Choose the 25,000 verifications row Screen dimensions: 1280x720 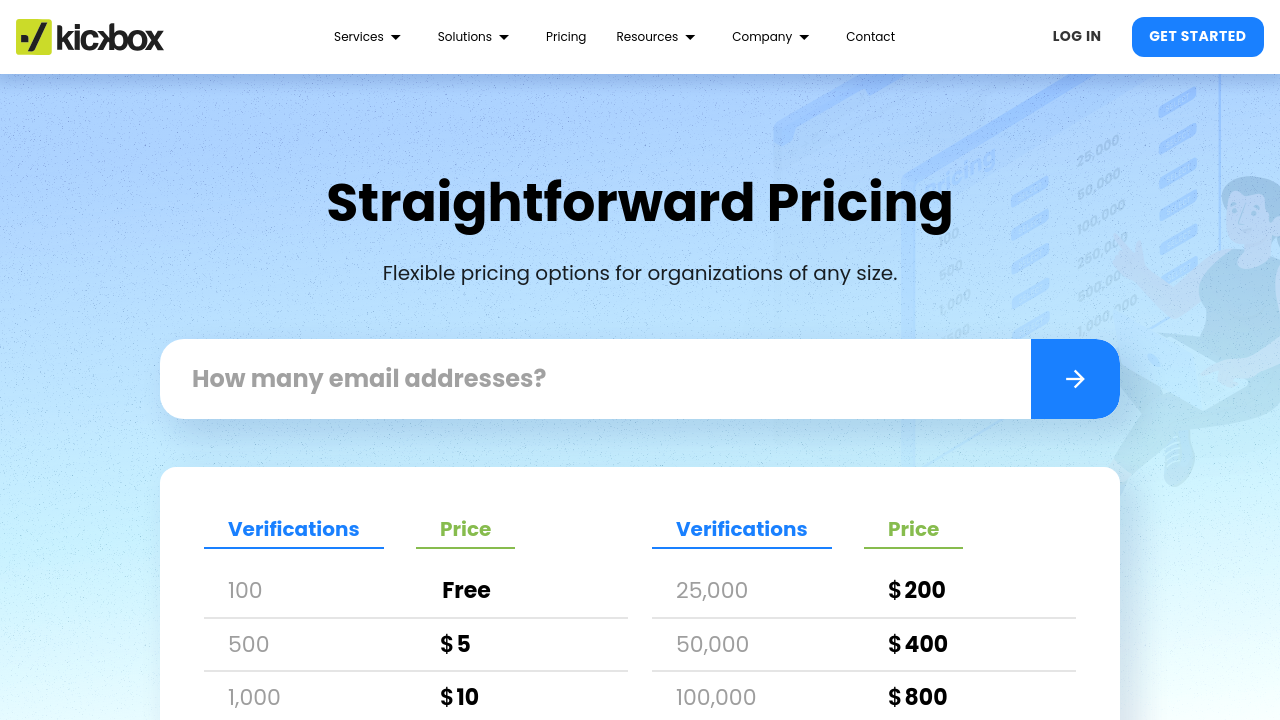point(863,590)
